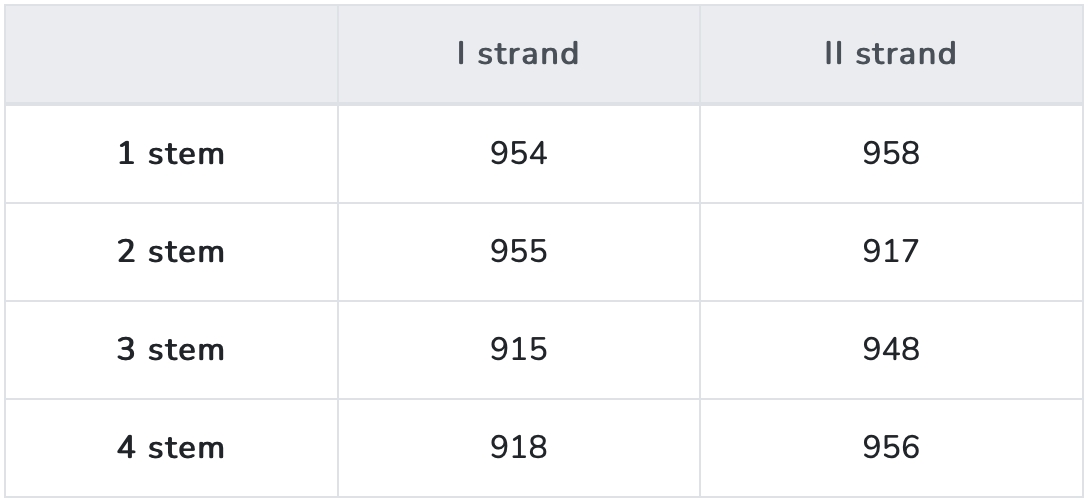Pick the cell showing 915
The width and height of the screenshot is (1088, 502).
[x=518, y=349]
